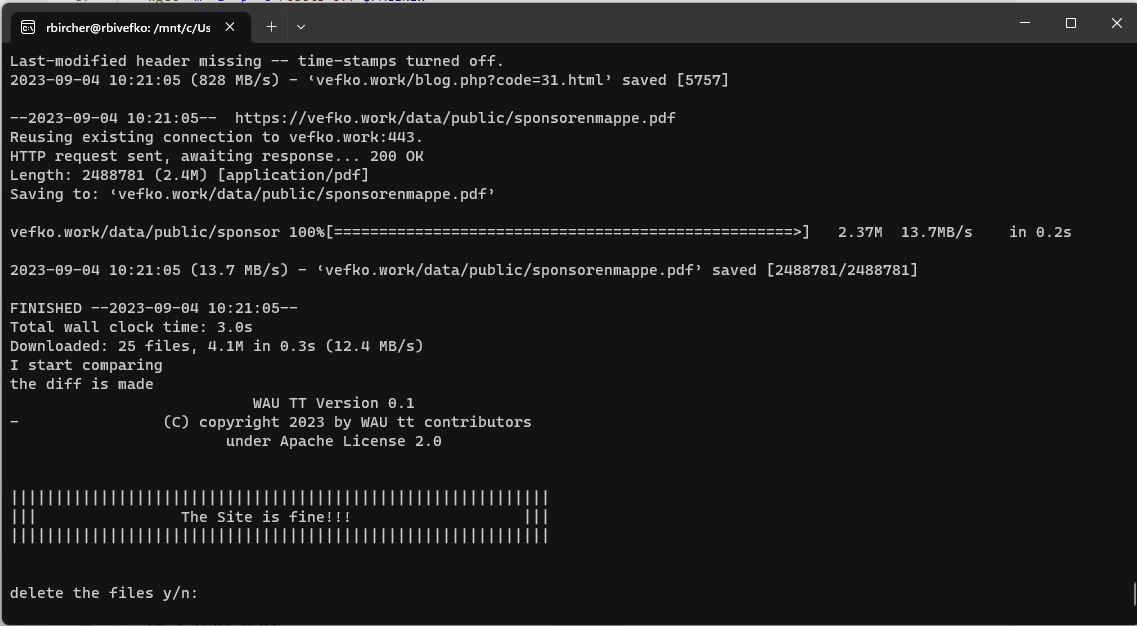Click the terminal icon on the tab
Screen dimensions: 1137x626
[28, 27]
